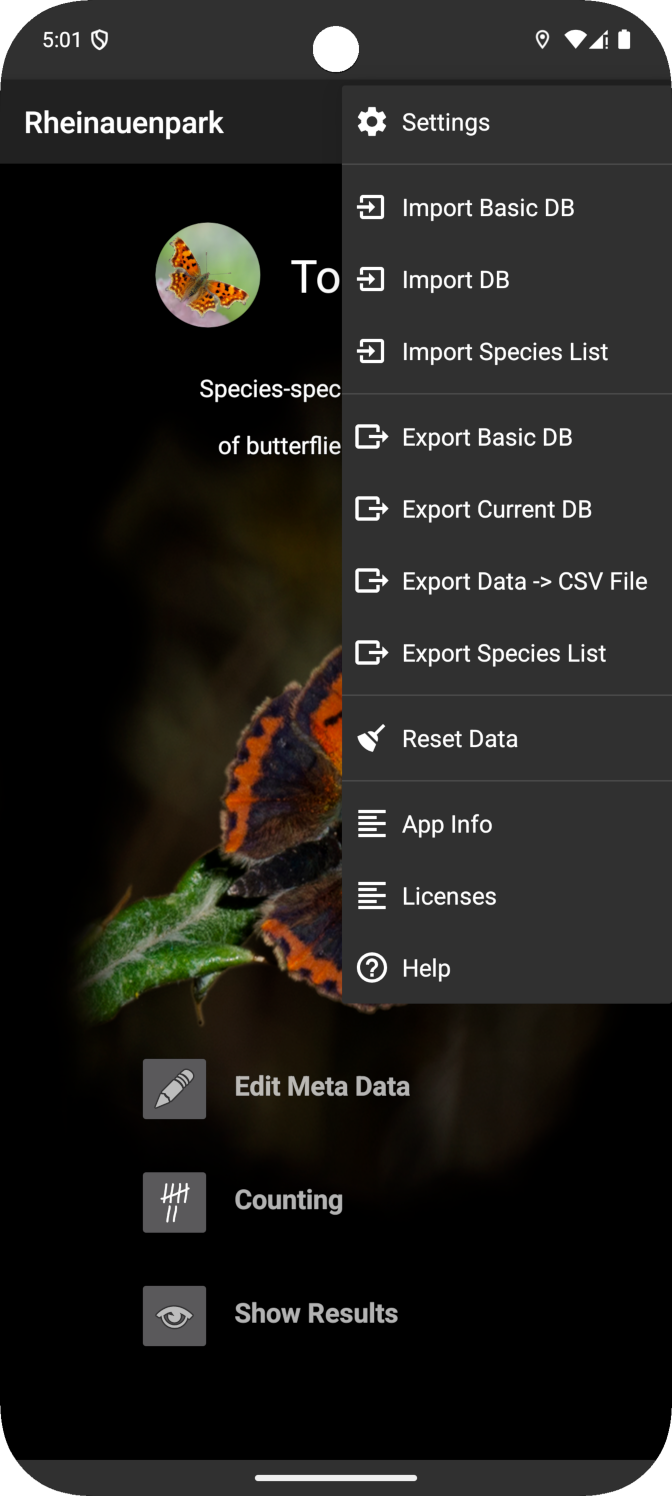Screen dimensions: 672x1496
Task: Click the broom icon beside Reset Data
Action: point(371,739)
